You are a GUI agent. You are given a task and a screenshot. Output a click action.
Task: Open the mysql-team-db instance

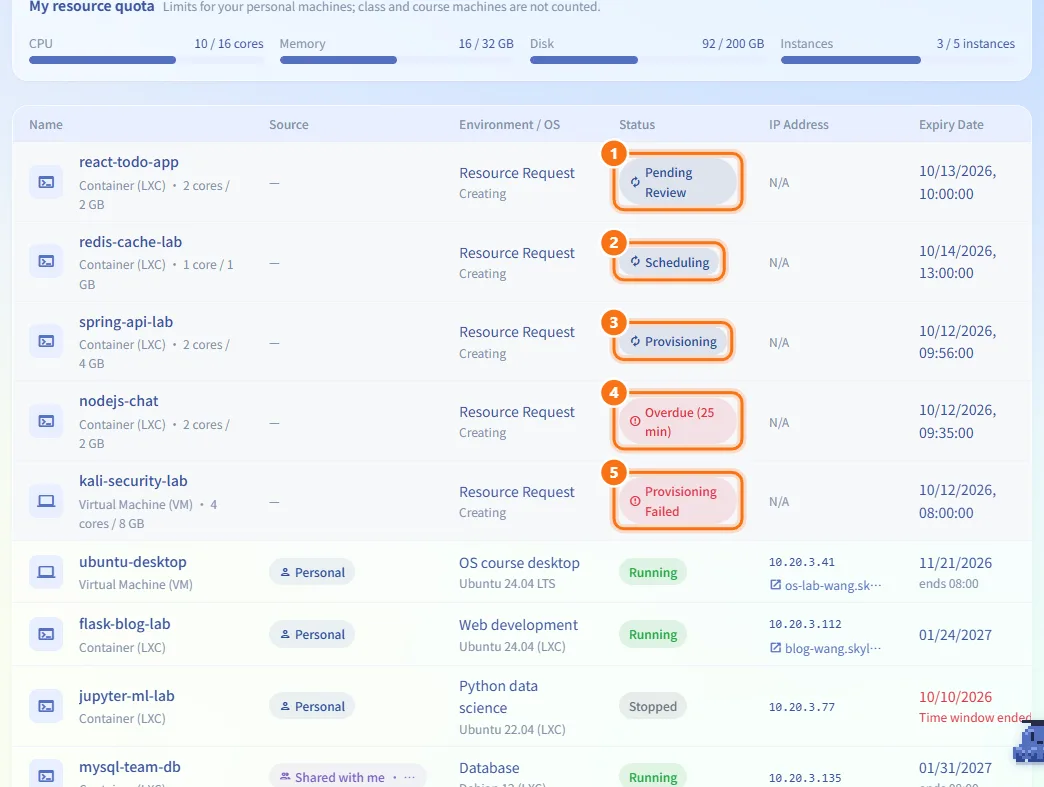pyautogui.click(x=130, y=766)
